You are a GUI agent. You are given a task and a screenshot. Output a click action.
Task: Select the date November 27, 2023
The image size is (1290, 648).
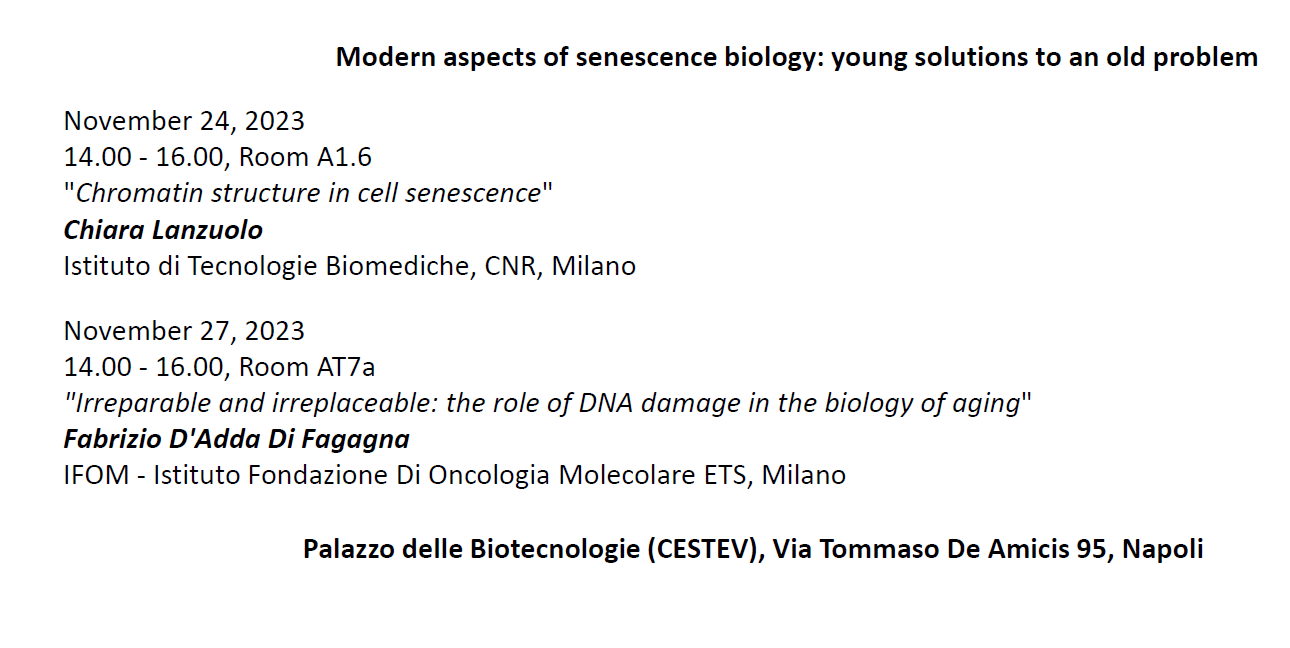pyautogui.click(x=184, y=330)
